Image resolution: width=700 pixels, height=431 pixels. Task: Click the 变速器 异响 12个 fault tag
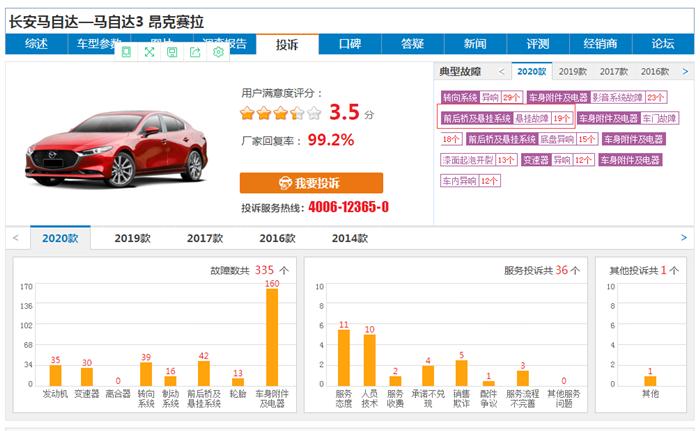(x=558, y=160)
